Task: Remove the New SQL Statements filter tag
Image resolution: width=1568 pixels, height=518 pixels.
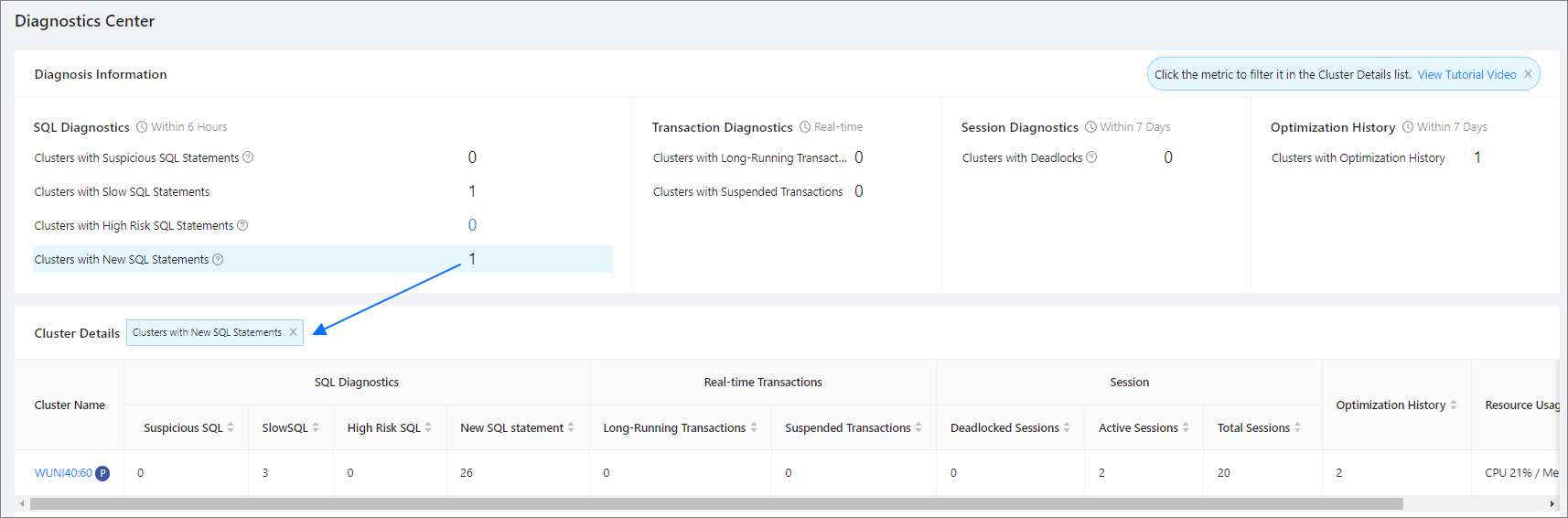Action: (x=293, y=332)
